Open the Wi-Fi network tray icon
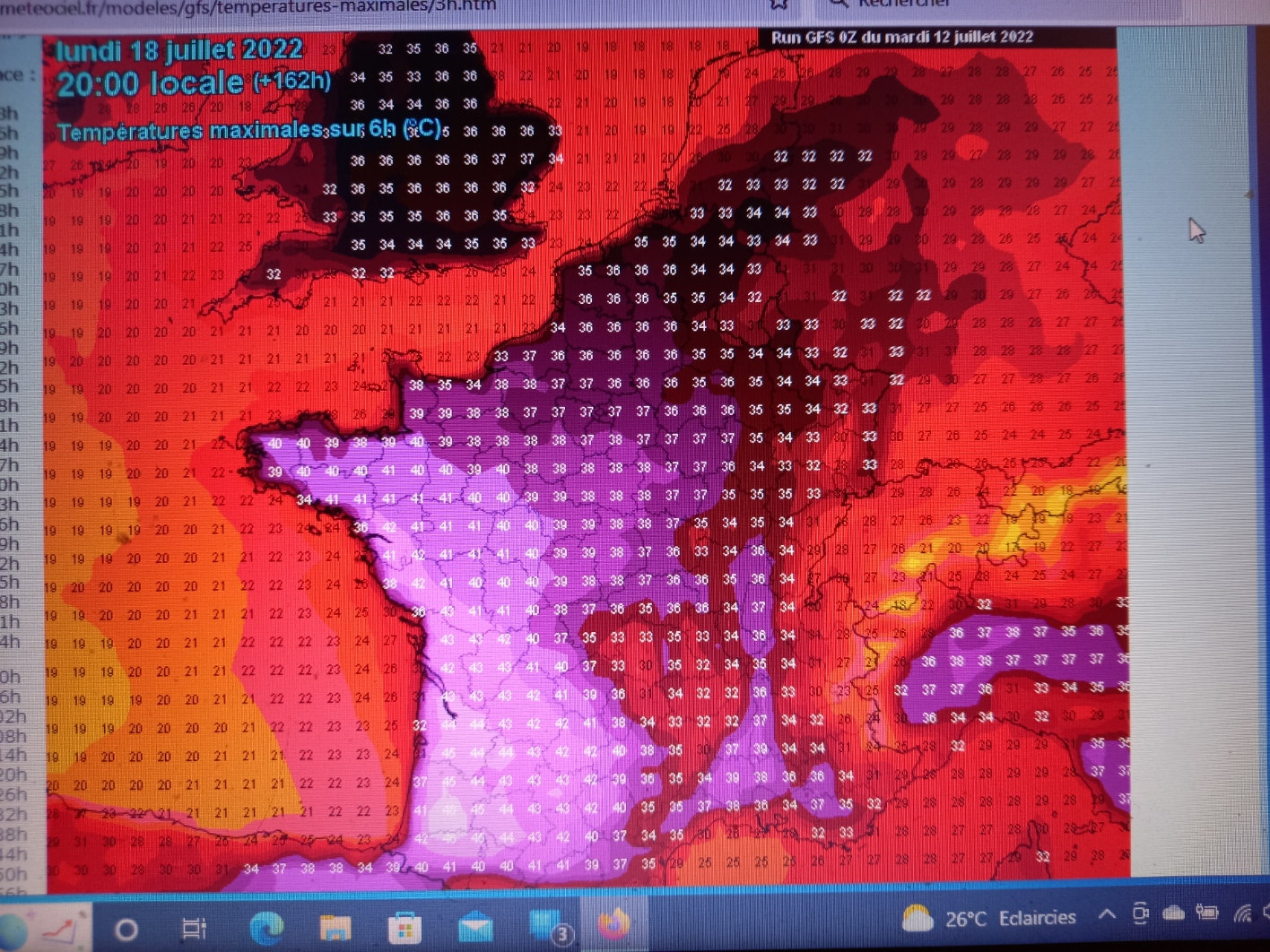 [1242, 913]
